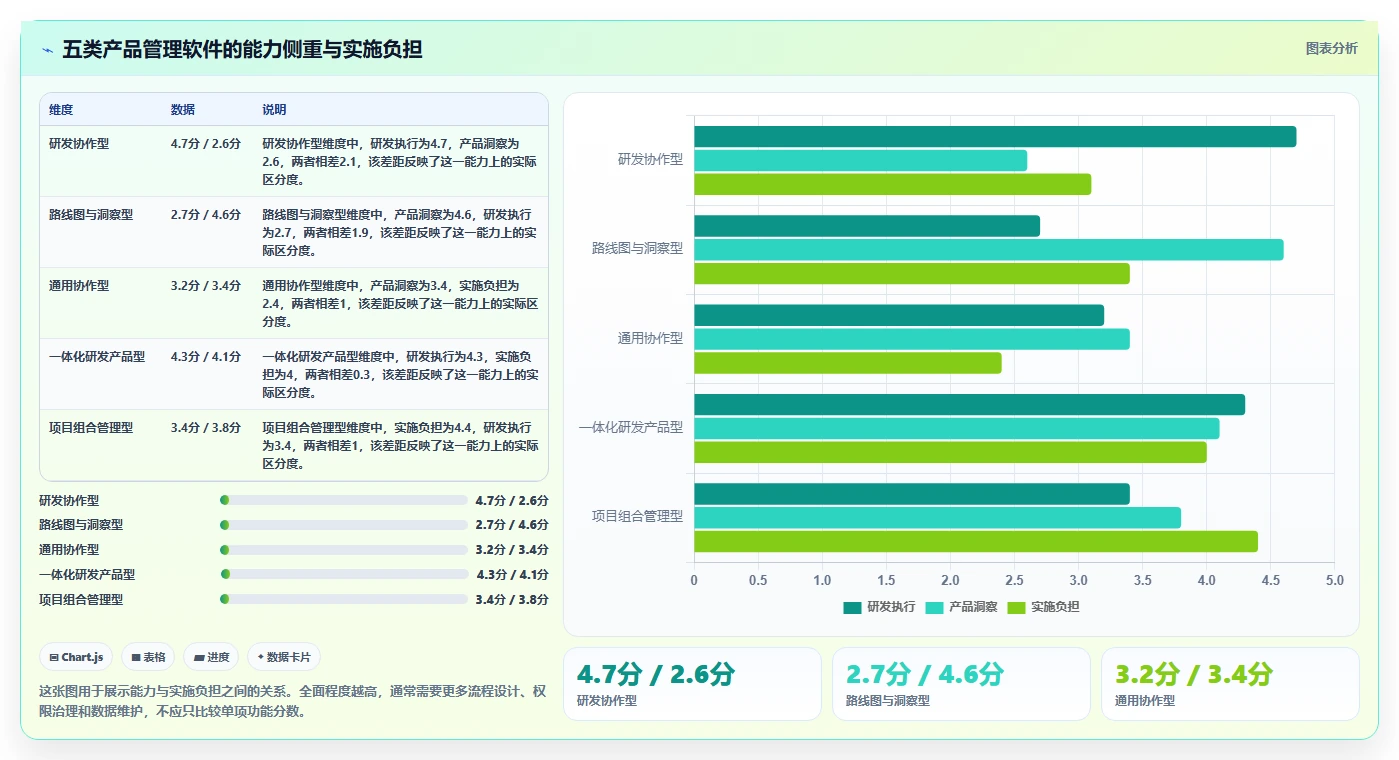The width and height of the screenshot is (1399, 760).
Task: Click the 实施负担 bar for 路线图与洞察型
Action: coord(912,274)
